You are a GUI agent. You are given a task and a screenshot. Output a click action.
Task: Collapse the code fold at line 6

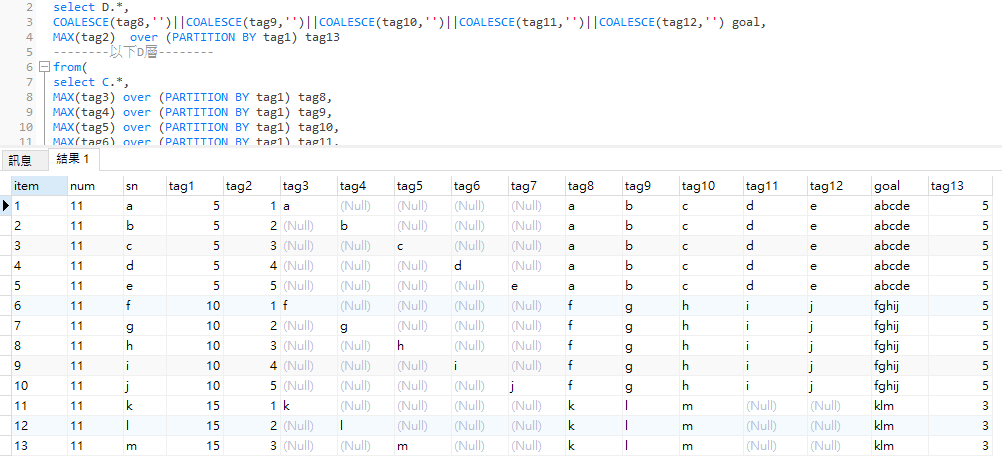tap(44, 67)
